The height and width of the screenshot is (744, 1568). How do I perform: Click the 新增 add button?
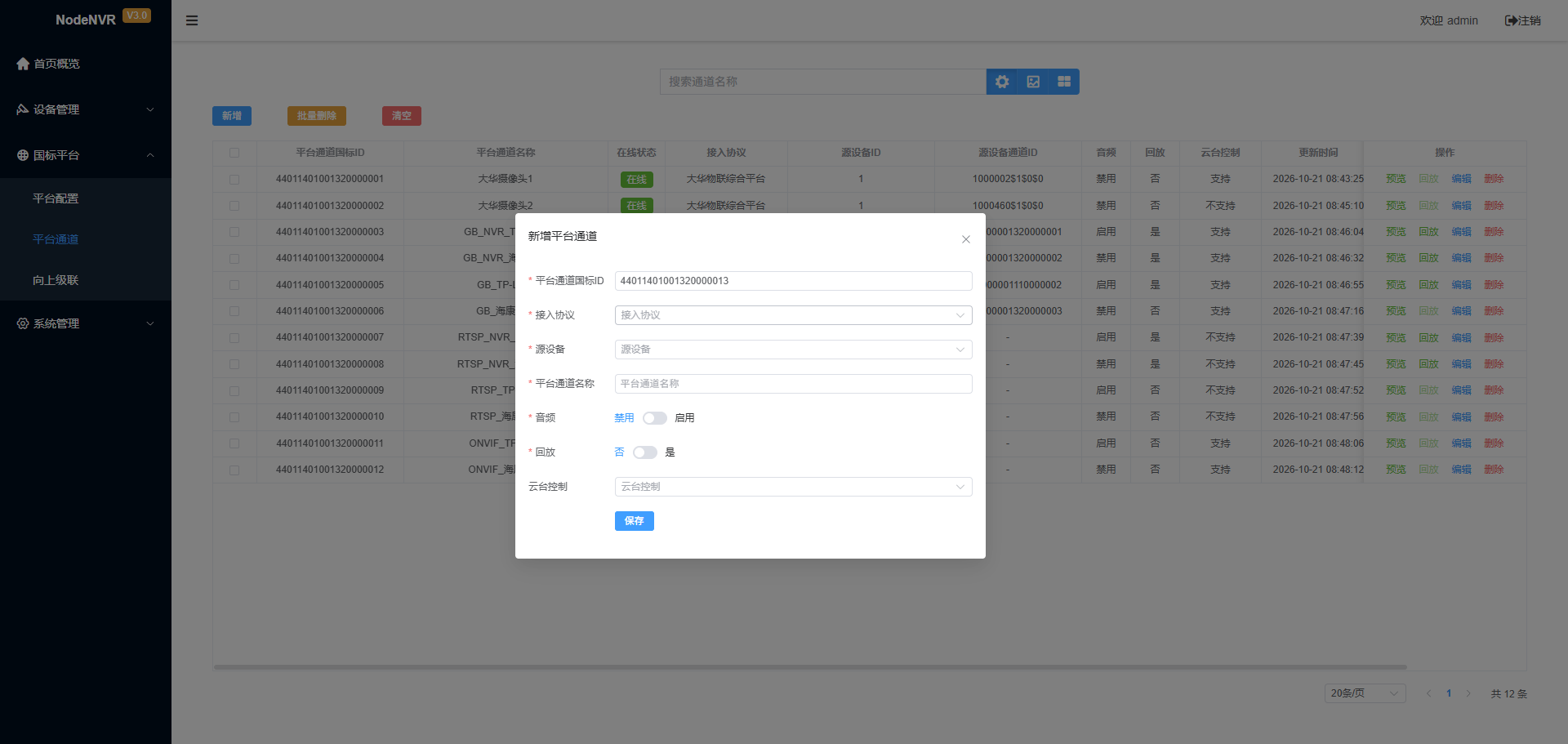(x=232, y=116)
